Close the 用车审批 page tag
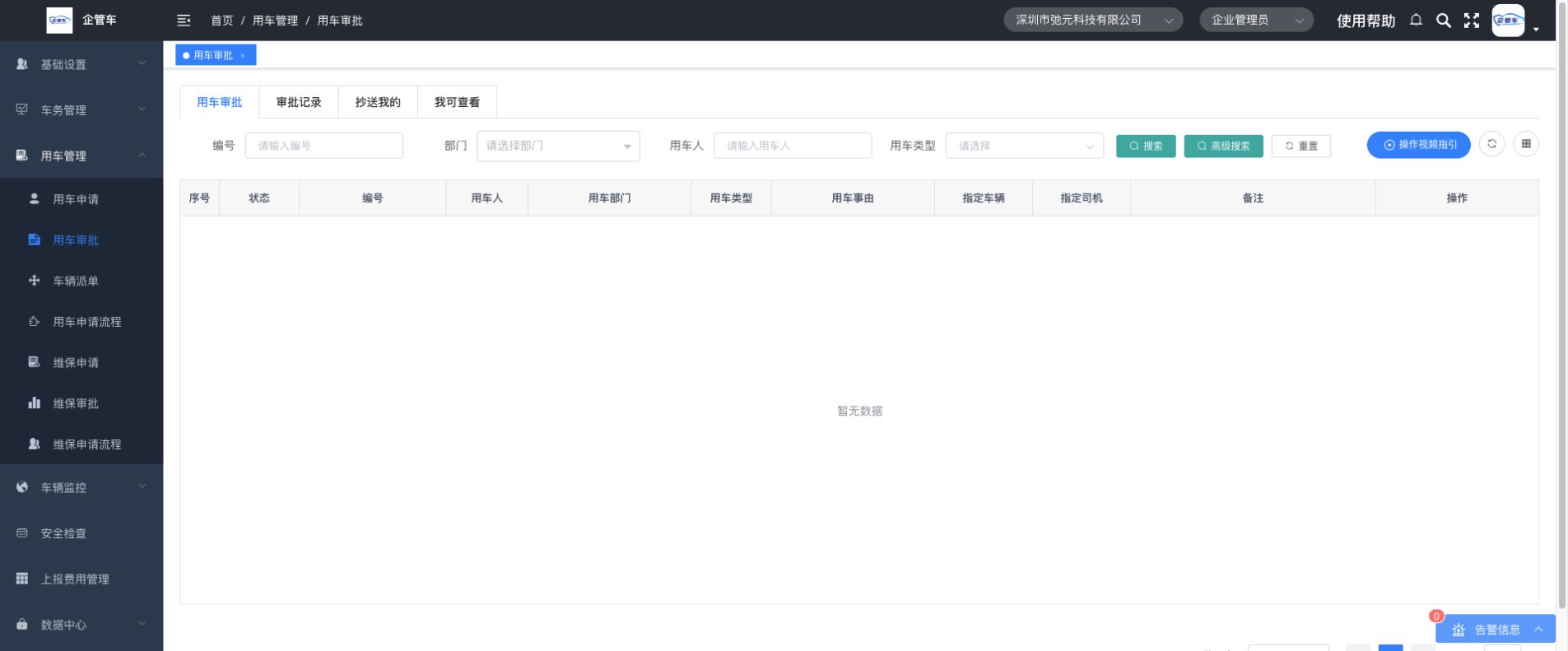This screenshot has width=1568, height=651. point(243,56)
